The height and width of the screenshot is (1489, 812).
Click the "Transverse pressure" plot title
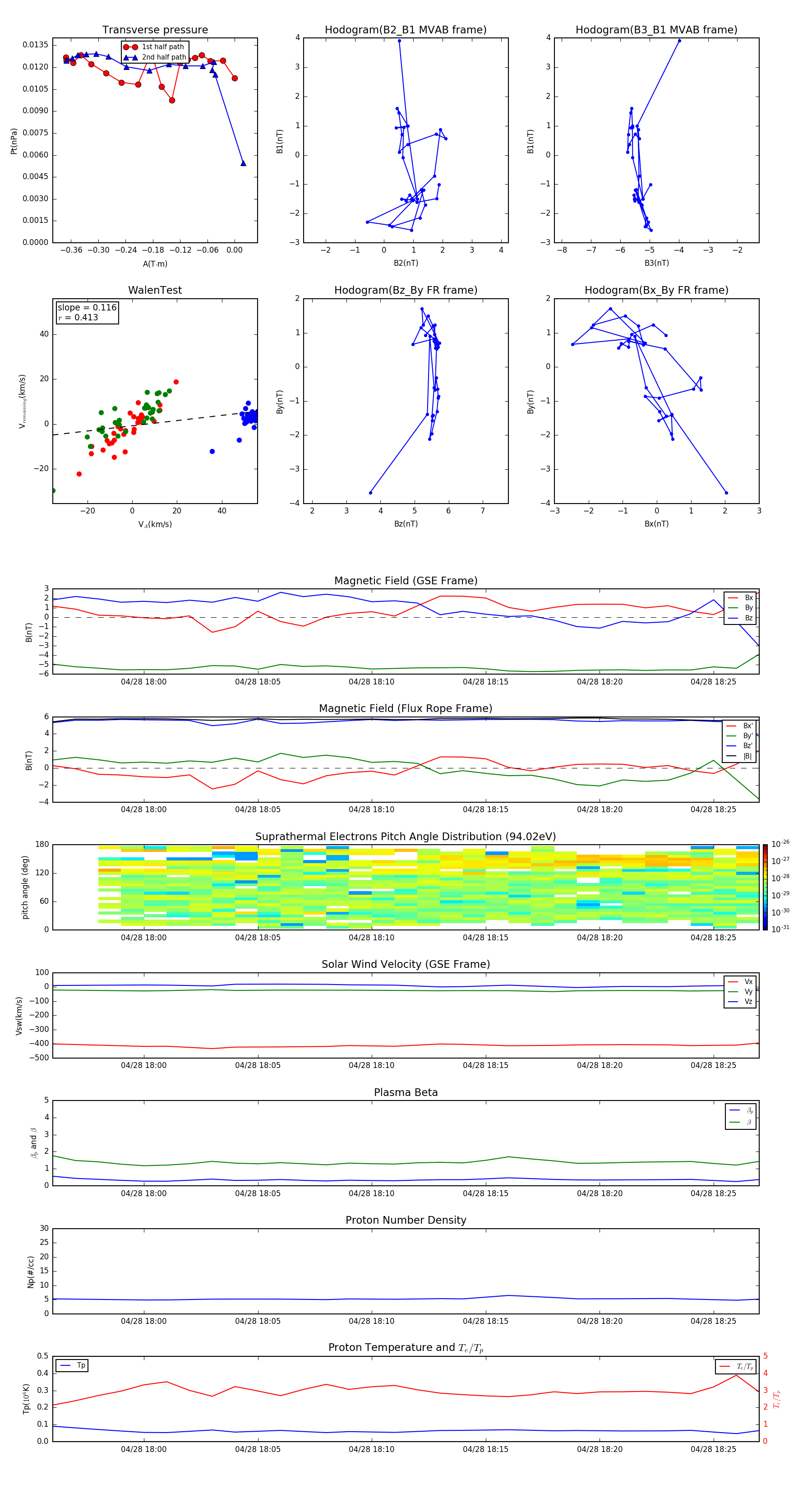tap(155, 29)
